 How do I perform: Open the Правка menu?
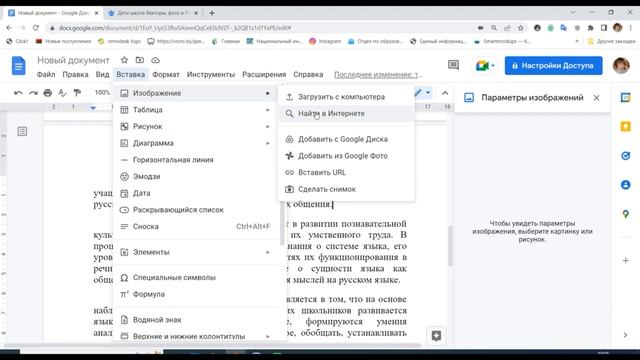pyautogui.click(x=75, y=75)
